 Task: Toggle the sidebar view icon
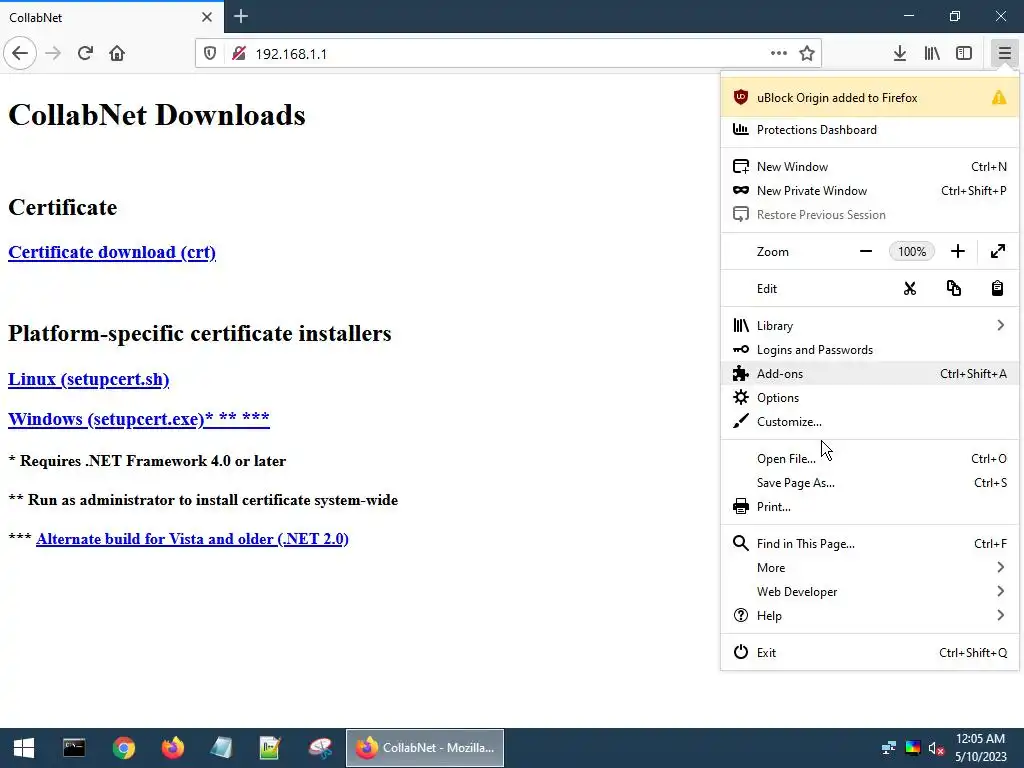964,53
